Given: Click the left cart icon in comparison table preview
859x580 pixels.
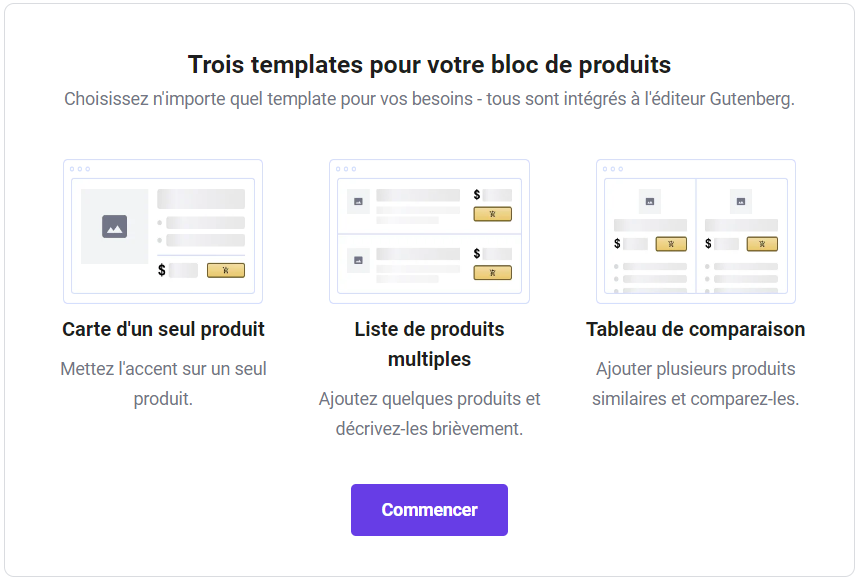Looking at the screenshot, I should (x=671, y=243).
